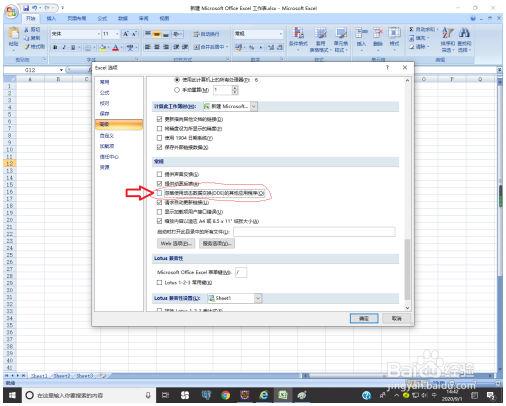Select the use all processors radio button
This screenshot has width=506, height=406.
(x=177, y=80)
